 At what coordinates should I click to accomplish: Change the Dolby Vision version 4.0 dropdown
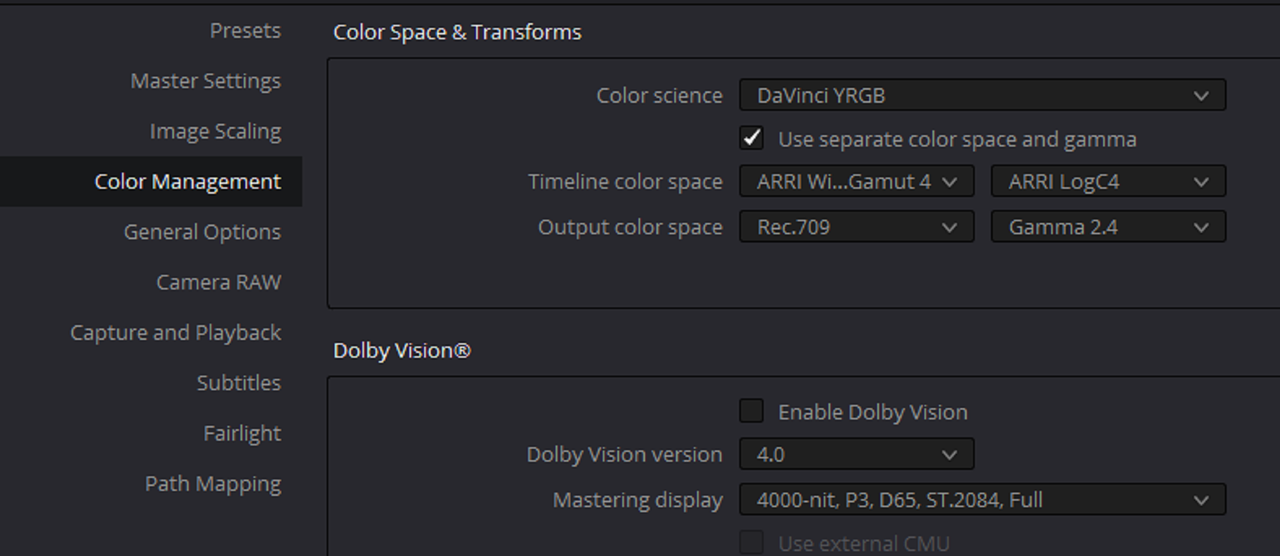856,454
